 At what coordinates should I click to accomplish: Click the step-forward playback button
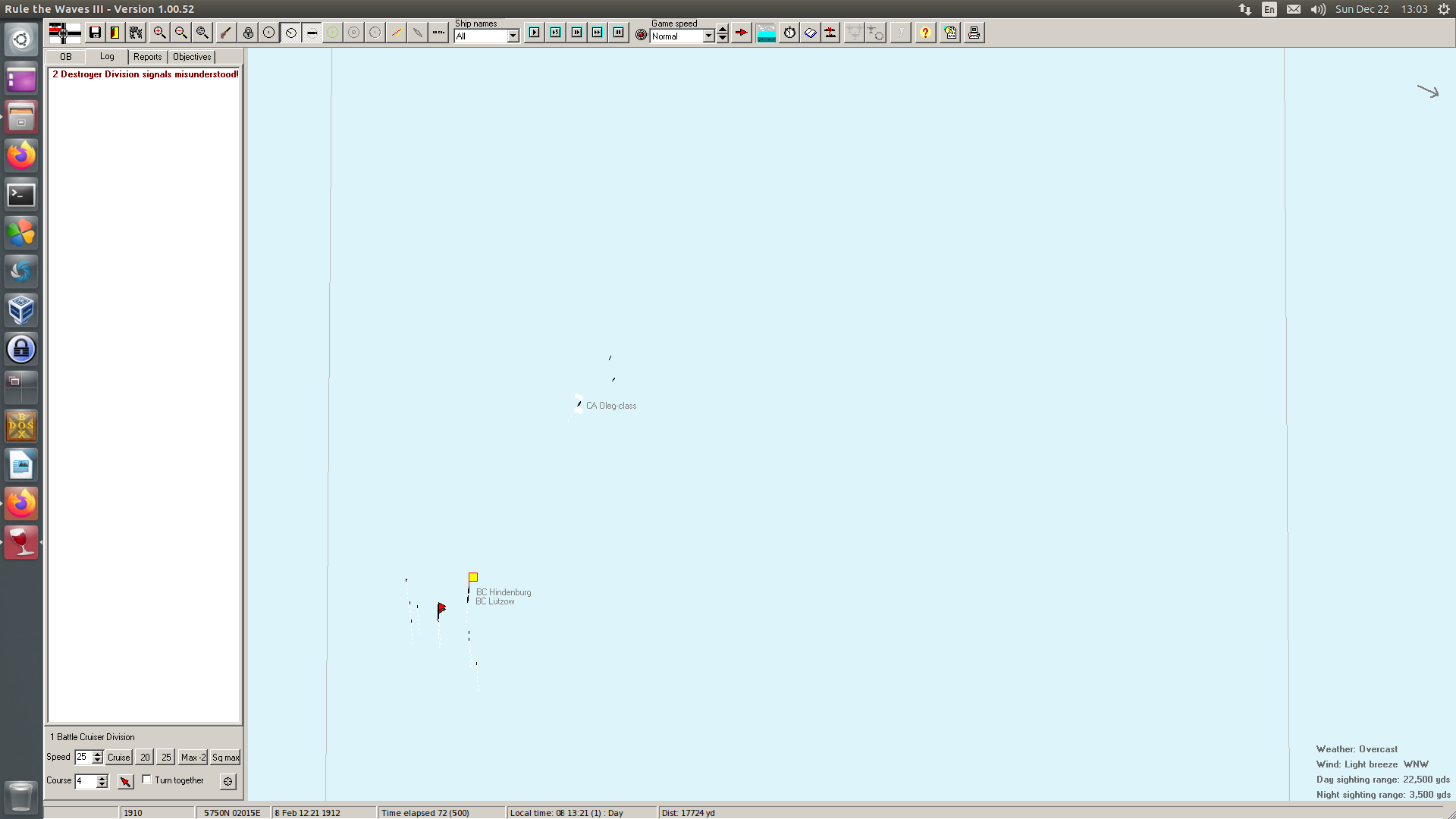pos(577,33)
